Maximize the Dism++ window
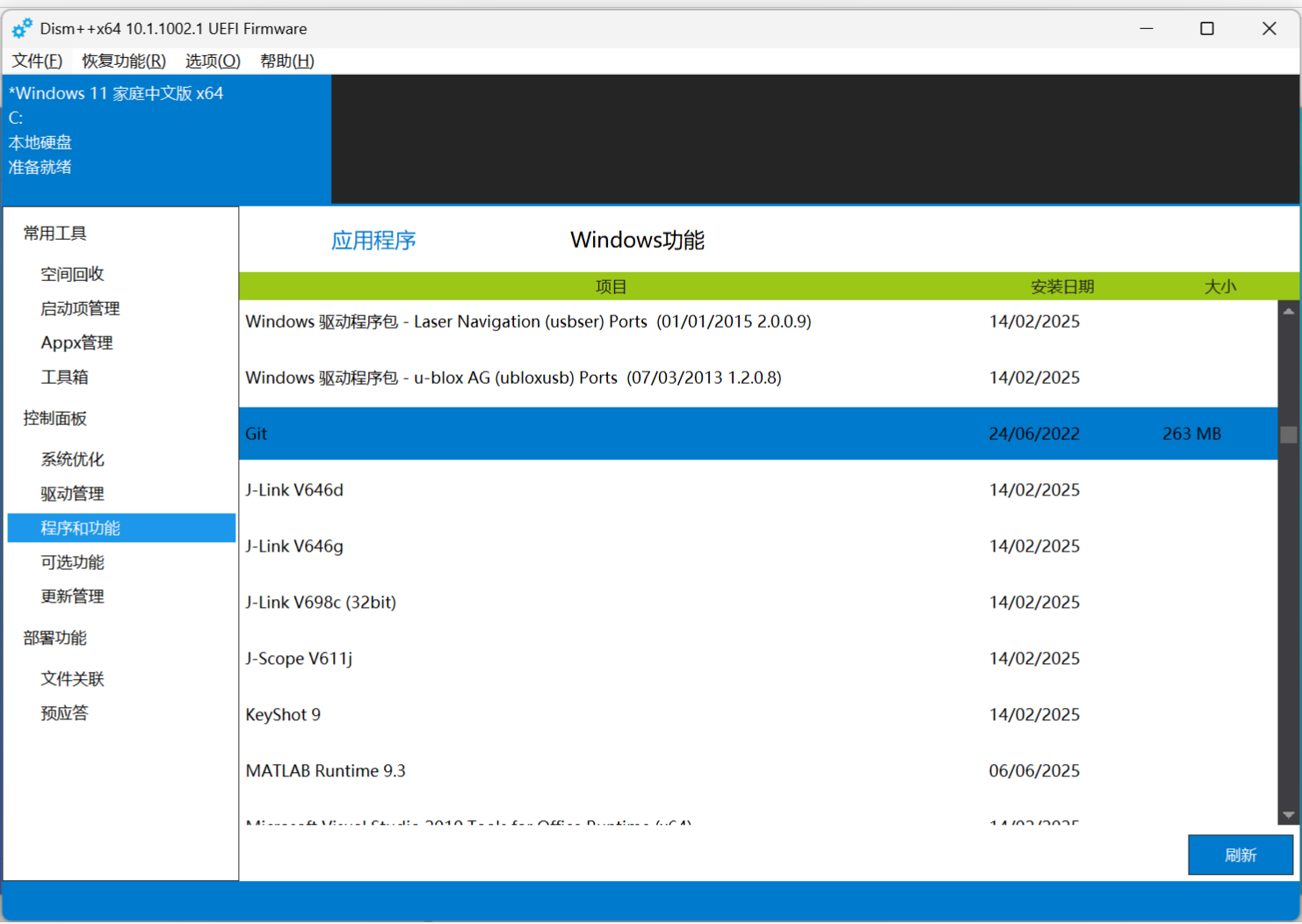Image resolution: width=1302 pixels, height=924 pixels. coord(1207,28)
